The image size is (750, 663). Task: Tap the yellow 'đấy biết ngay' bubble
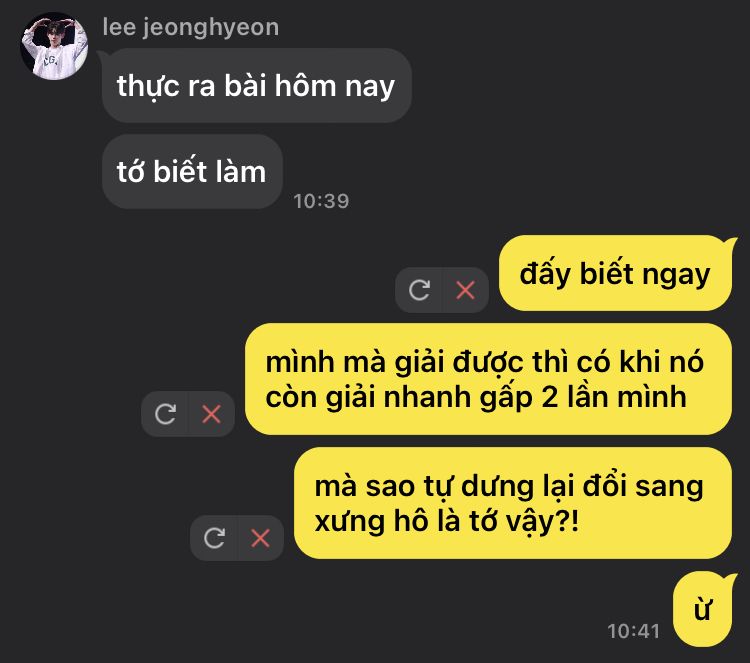tap(616, 273)
